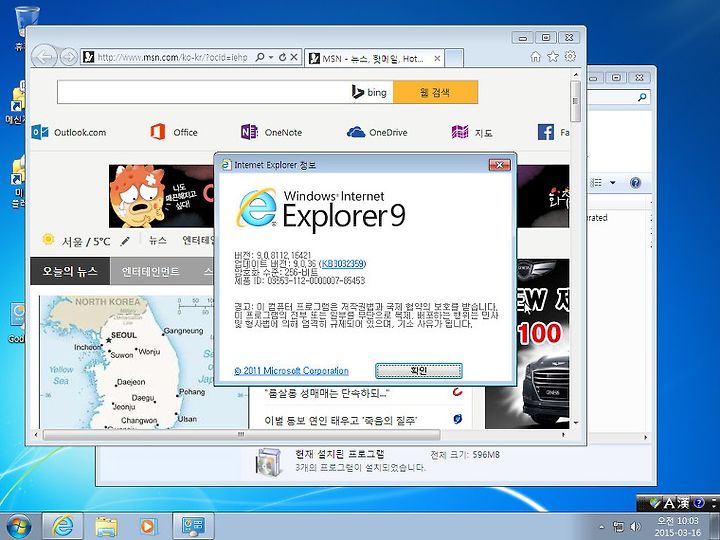Open the Control Panel taskbar item
Screen dimensions: 720x540
click(193, 526)
